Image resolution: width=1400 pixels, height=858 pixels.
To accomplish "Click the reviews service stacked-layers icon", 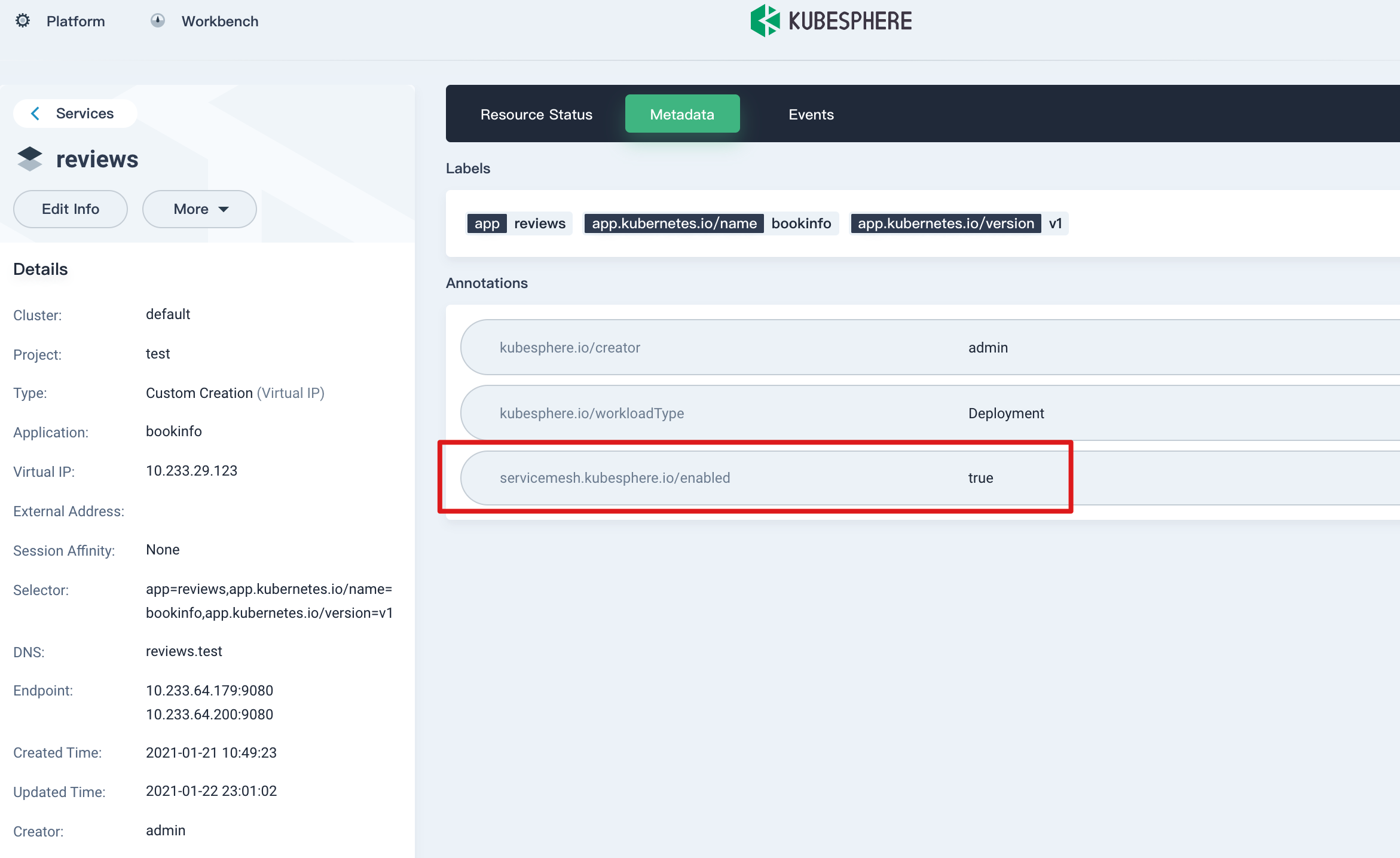I will [29, 158].
